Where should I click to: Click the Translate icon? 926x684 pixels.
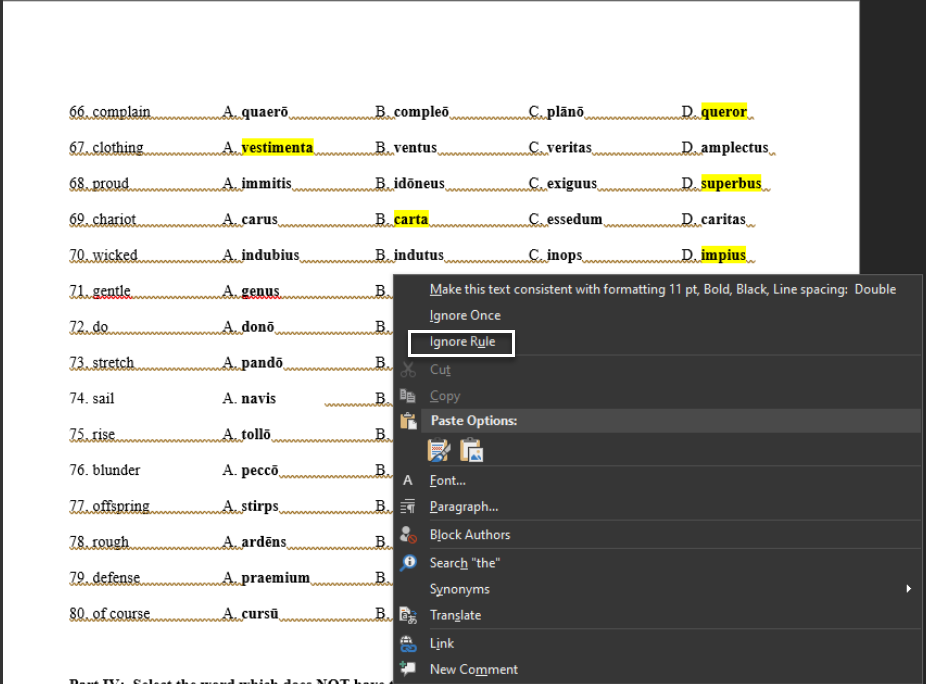408,615
